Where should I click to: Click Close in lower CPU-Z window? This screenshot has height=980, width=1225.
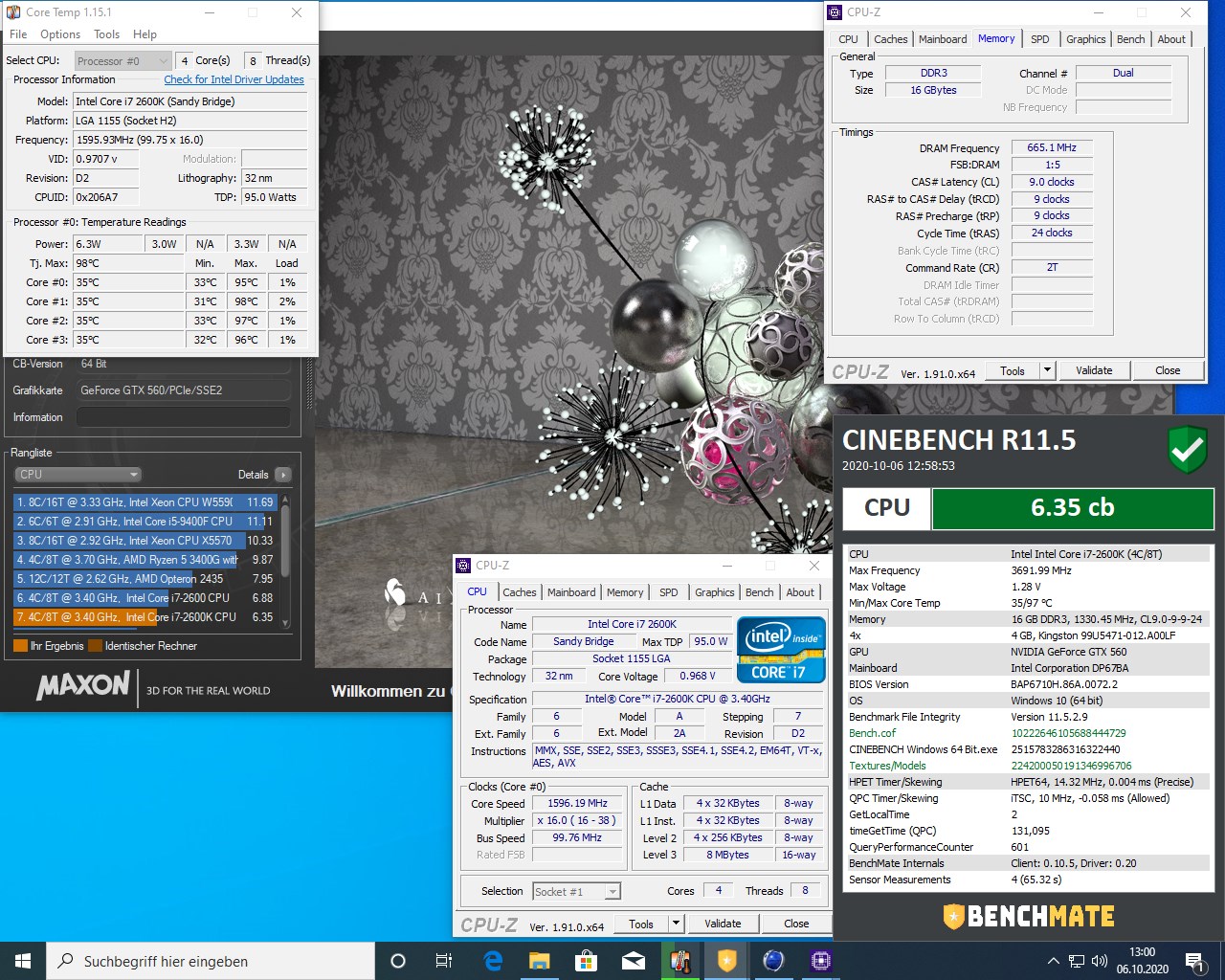pyautogui.click(x=796, y=924)
